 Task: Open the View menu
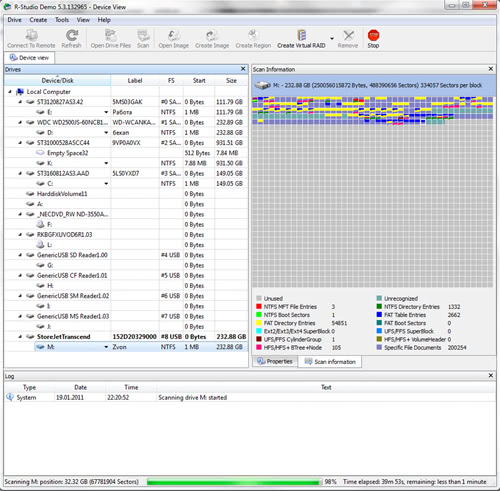[x=83, y=20]
